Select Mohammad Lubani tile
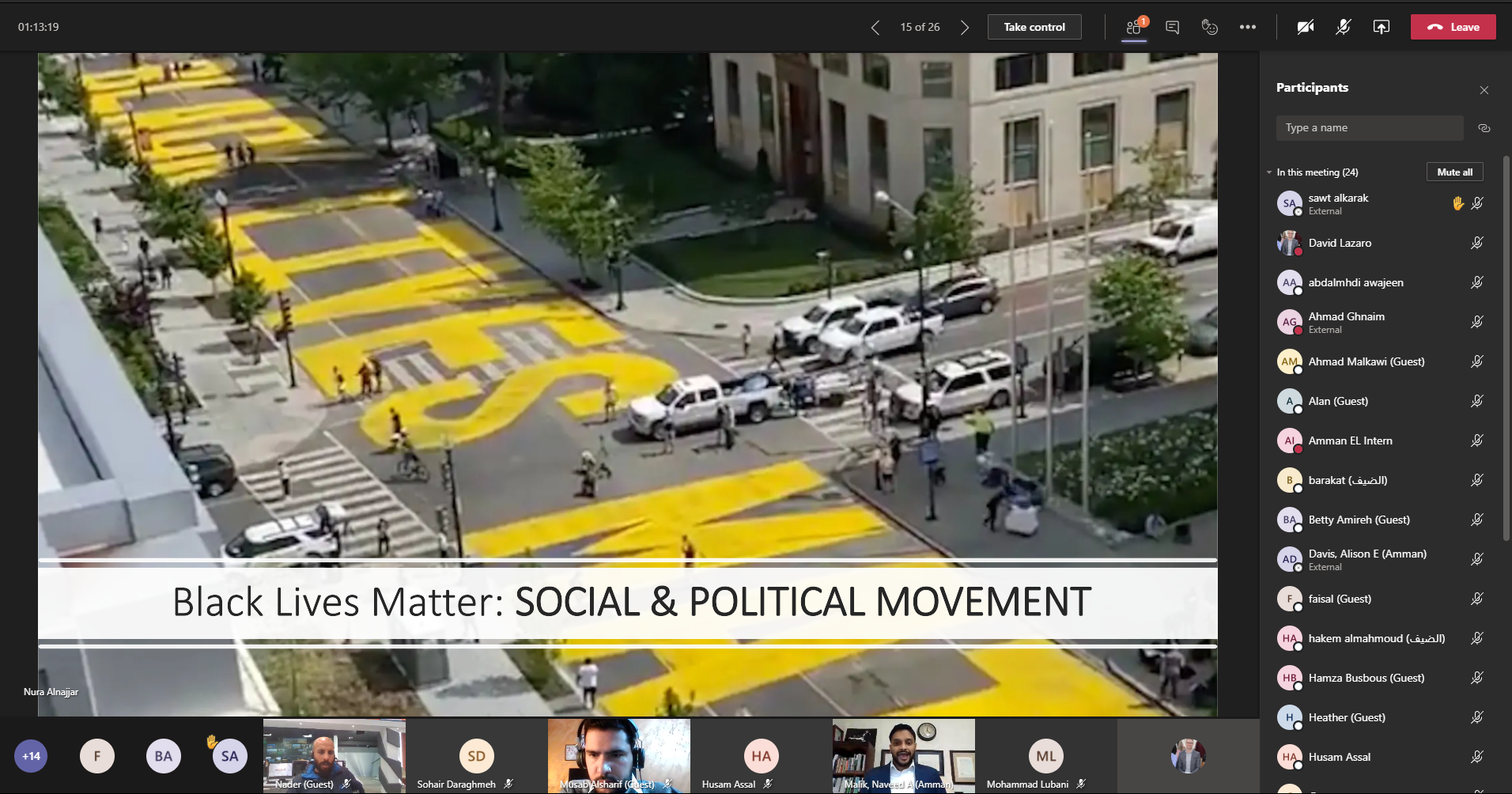1512x794 pixels. click(1046, 756)
